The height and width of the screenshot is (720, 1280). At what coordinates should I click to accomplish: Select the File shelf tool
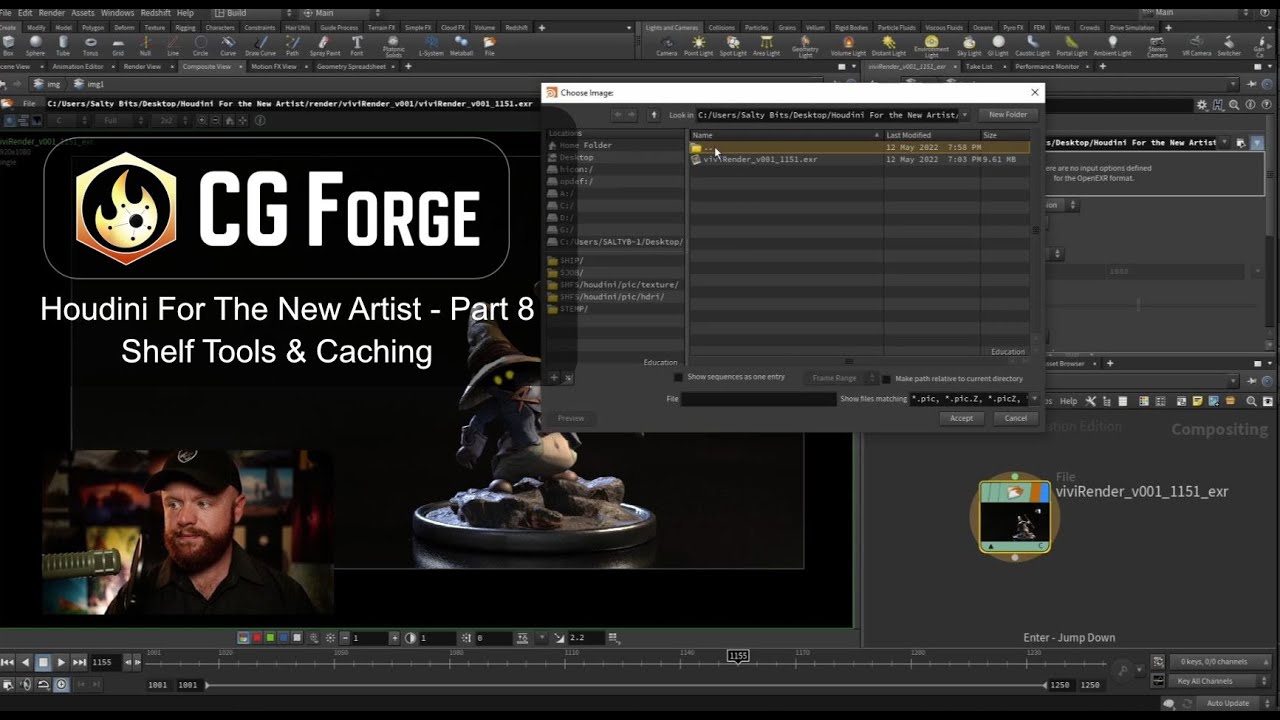click(489, 46)
